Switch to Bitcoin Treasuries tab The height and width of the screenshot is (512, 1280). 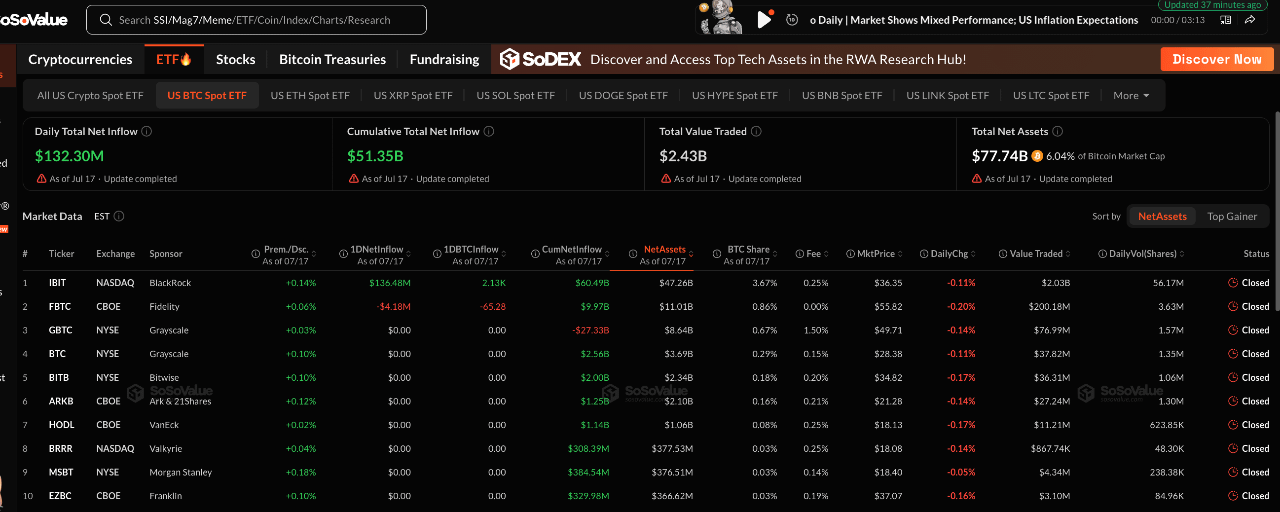point(332,59)
